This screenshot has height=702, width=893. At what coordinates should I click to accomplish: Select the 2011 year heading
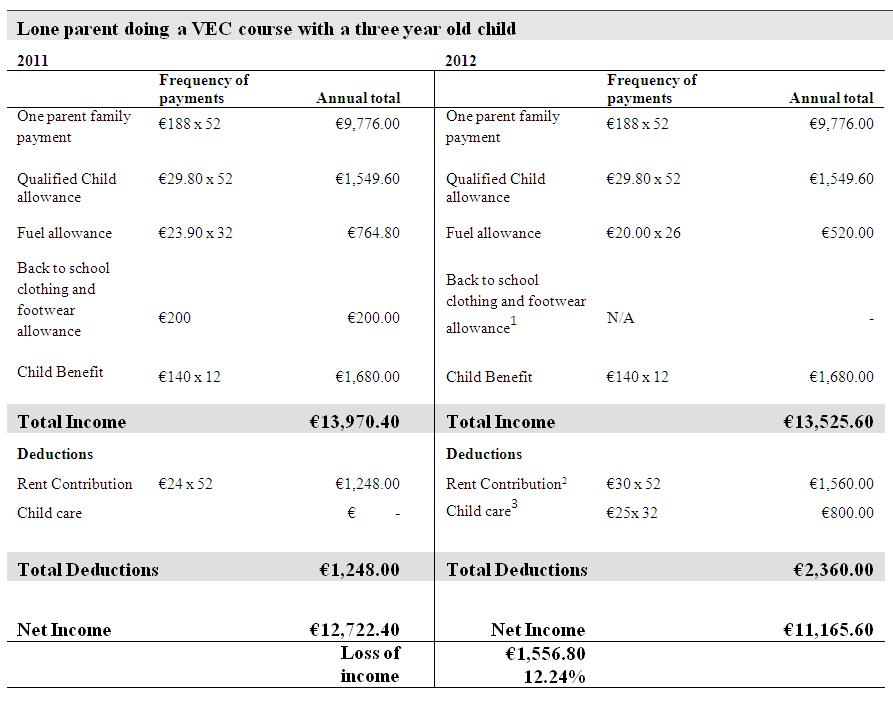pyautogui.click(x=32, y=60)
